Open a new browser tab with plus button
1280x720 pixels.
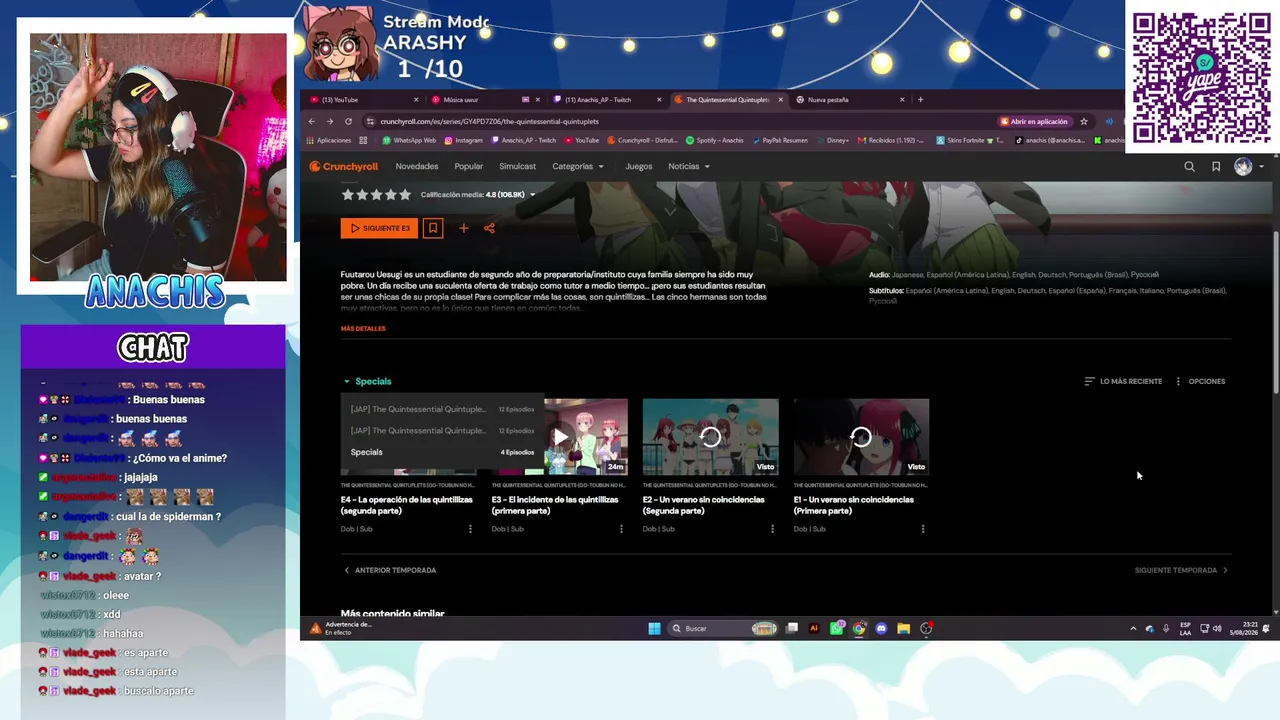pos(920,100)
